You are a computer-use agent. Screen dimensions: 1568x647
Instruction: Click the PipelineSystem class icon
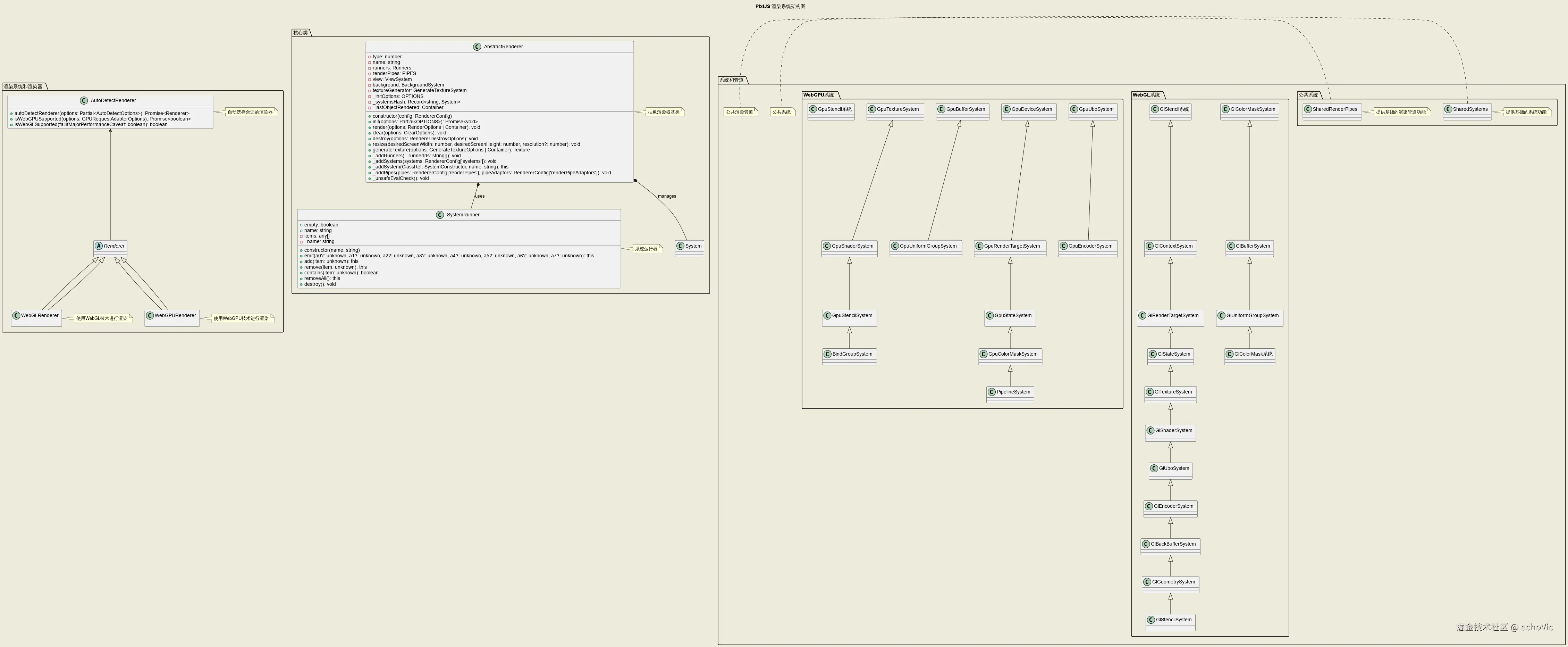click(x=992, y=392)
